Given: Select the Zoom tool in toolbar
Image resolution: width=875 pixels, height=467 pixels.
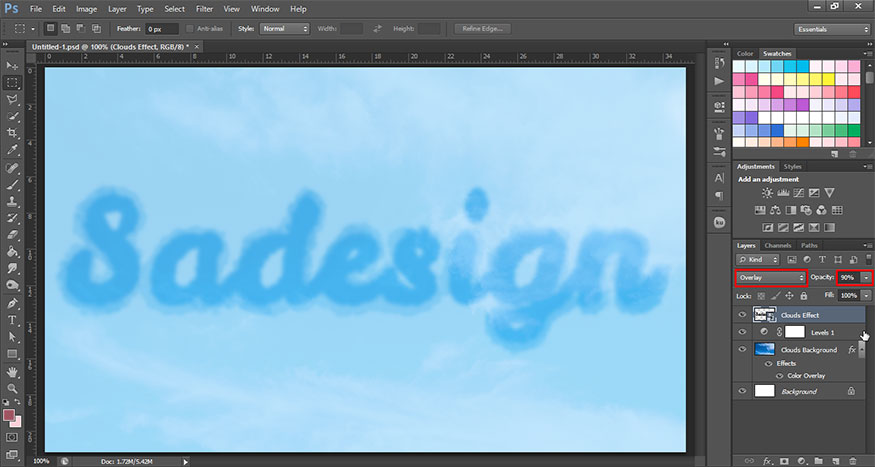Looking at the screenshot, I should click(x=14, y=387).
